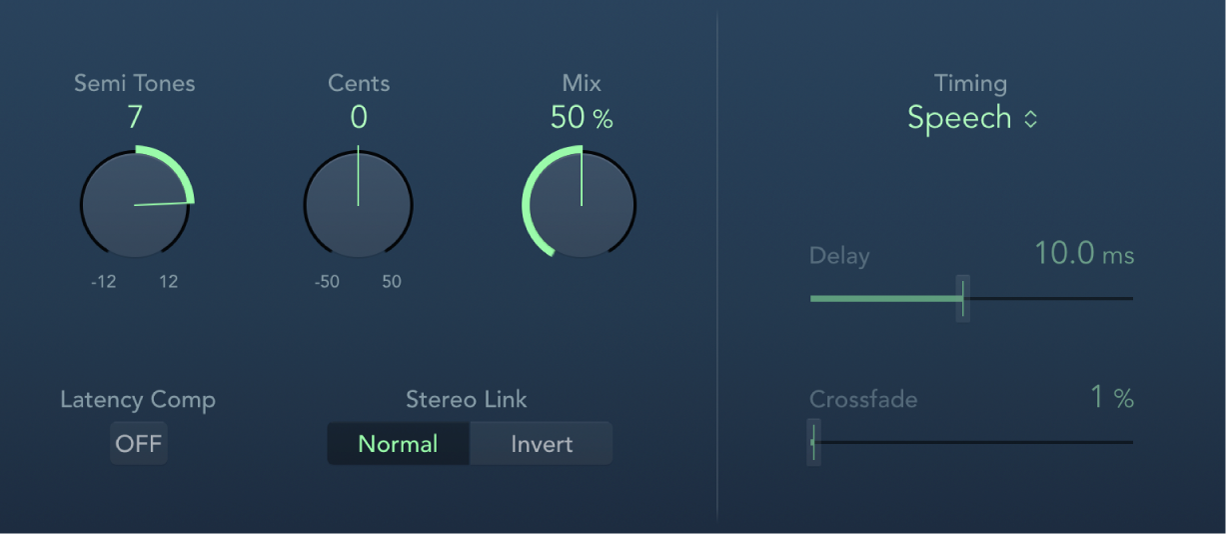Click the Semi Tones rotary knob
The image size is (1226, 535).
tap(135, 205)
